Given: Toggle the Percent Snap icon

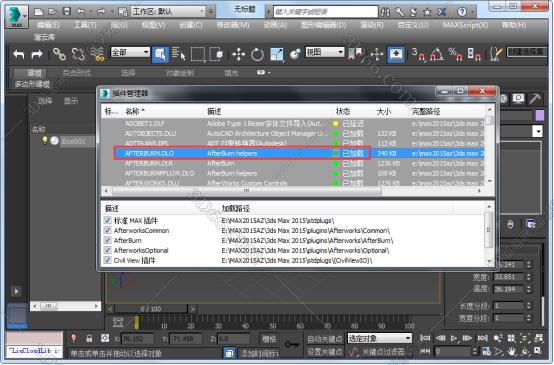Looking at the screenshot, I should (x=455, y=54).
